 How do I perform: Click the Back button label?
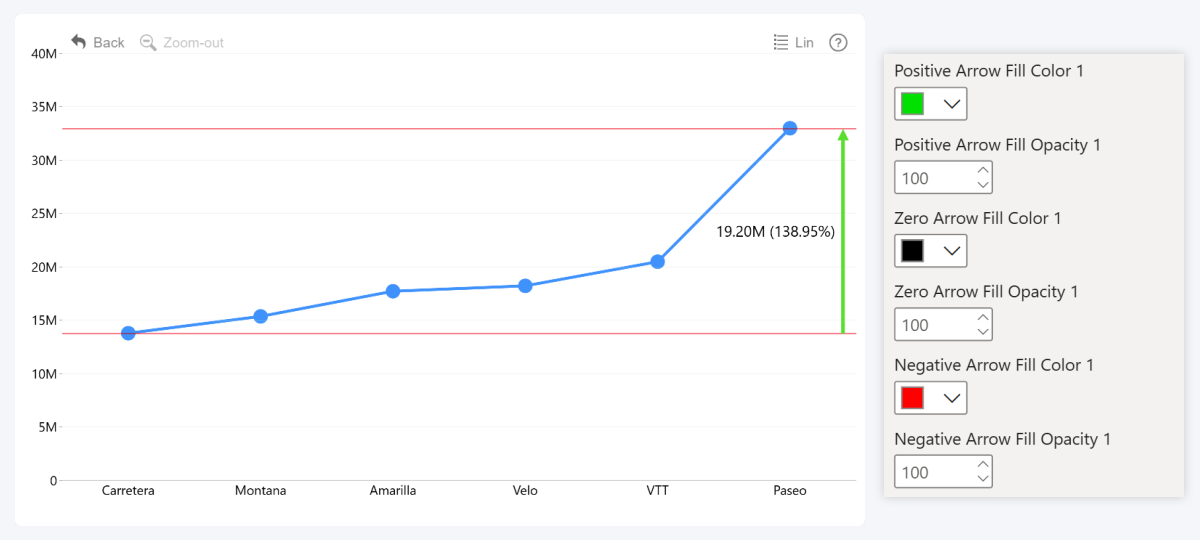[109, 42]
